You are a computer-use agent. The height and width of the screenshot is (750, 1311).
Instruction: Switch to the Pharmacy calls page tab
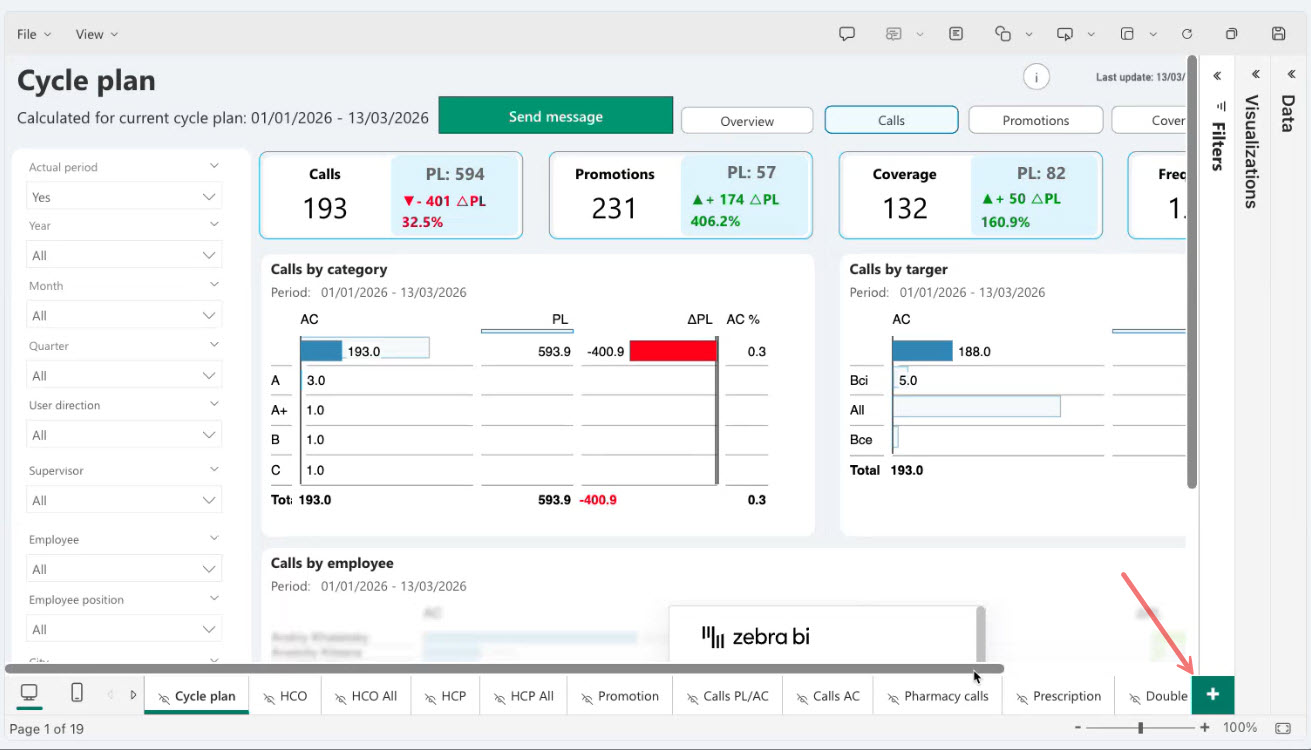pos(937,696)
